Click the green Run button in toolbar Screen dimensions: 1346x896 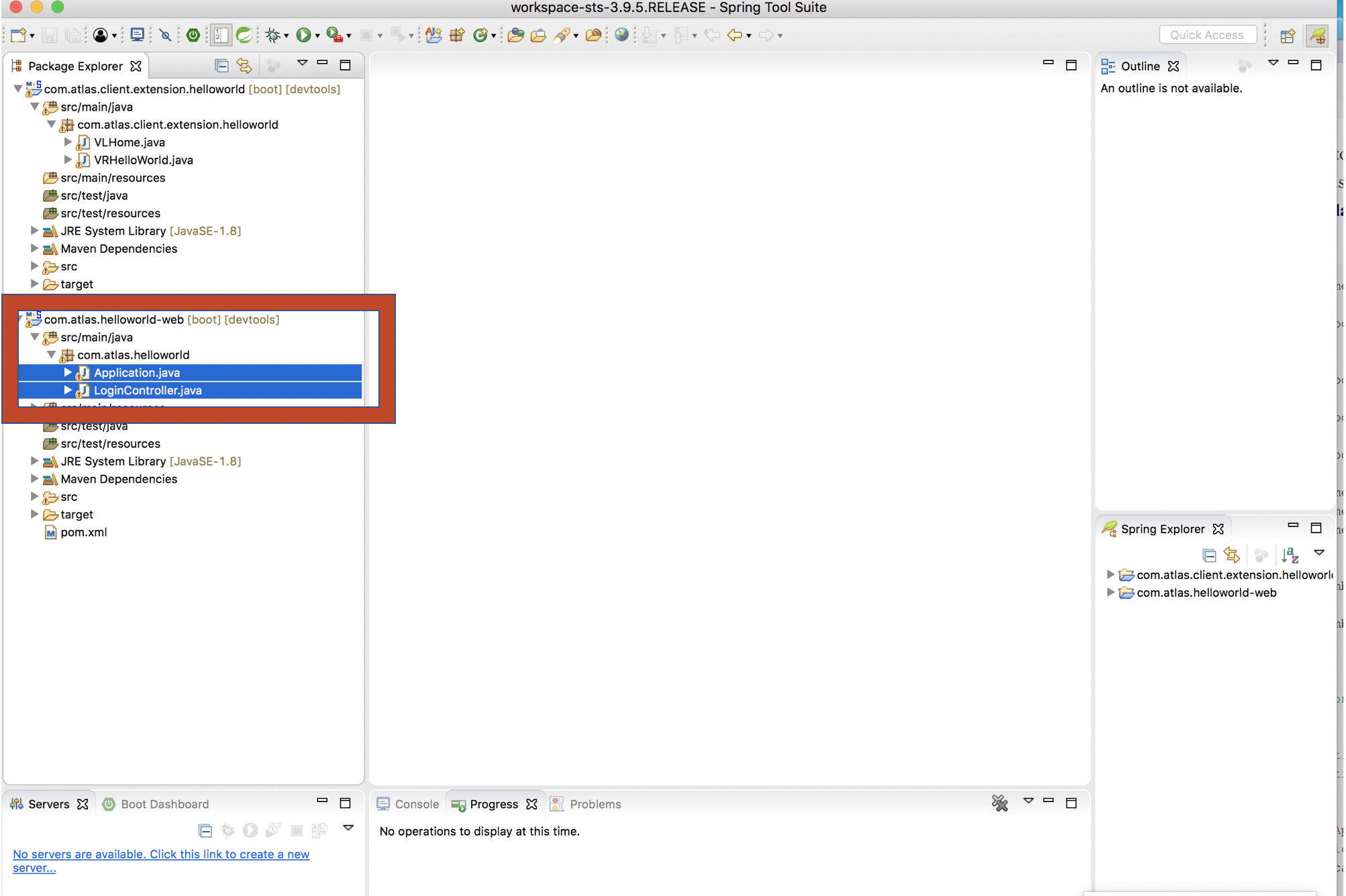click(x=303, y=35)
